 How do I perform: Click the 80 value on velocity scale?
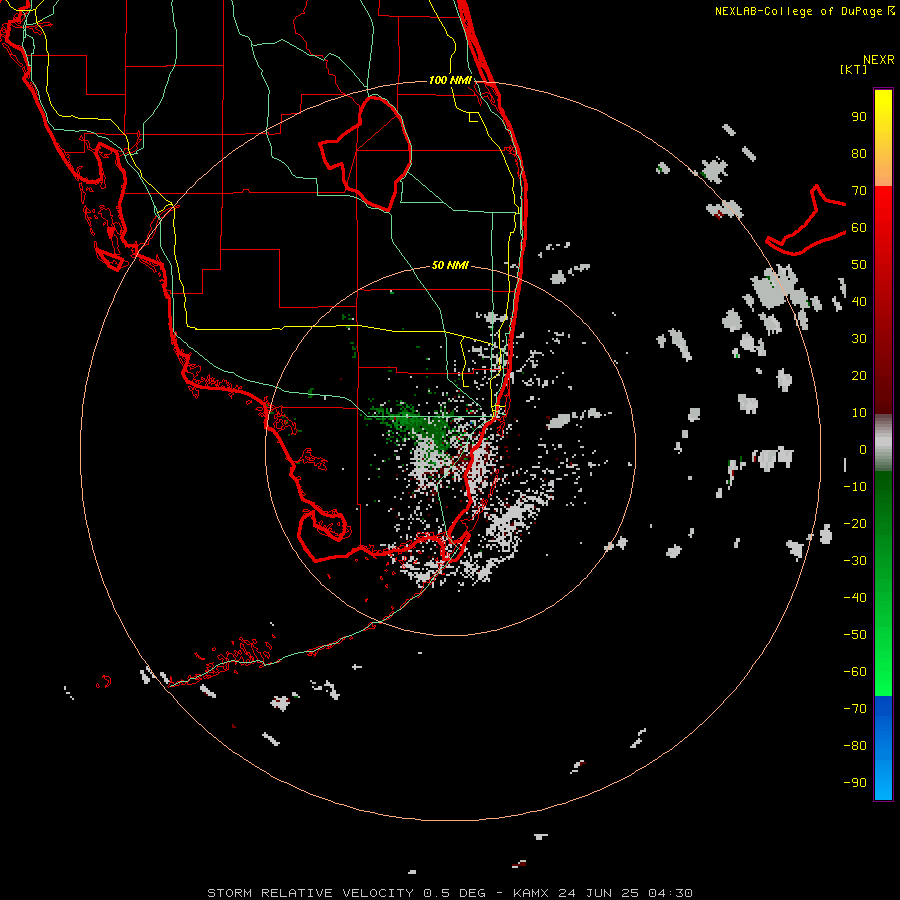[x=859, y=153]
